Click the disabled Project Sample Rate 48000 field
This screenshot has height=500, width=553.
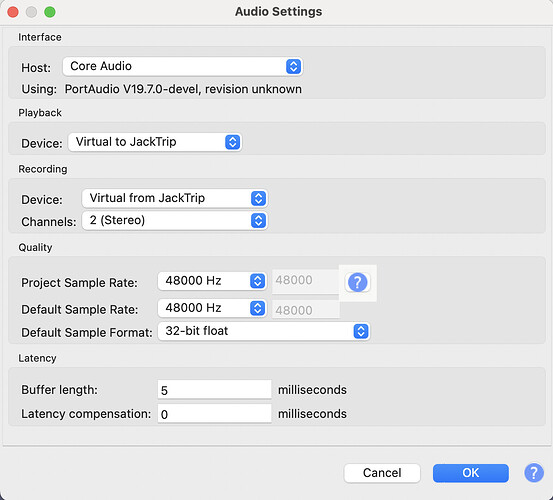point(305,281)
